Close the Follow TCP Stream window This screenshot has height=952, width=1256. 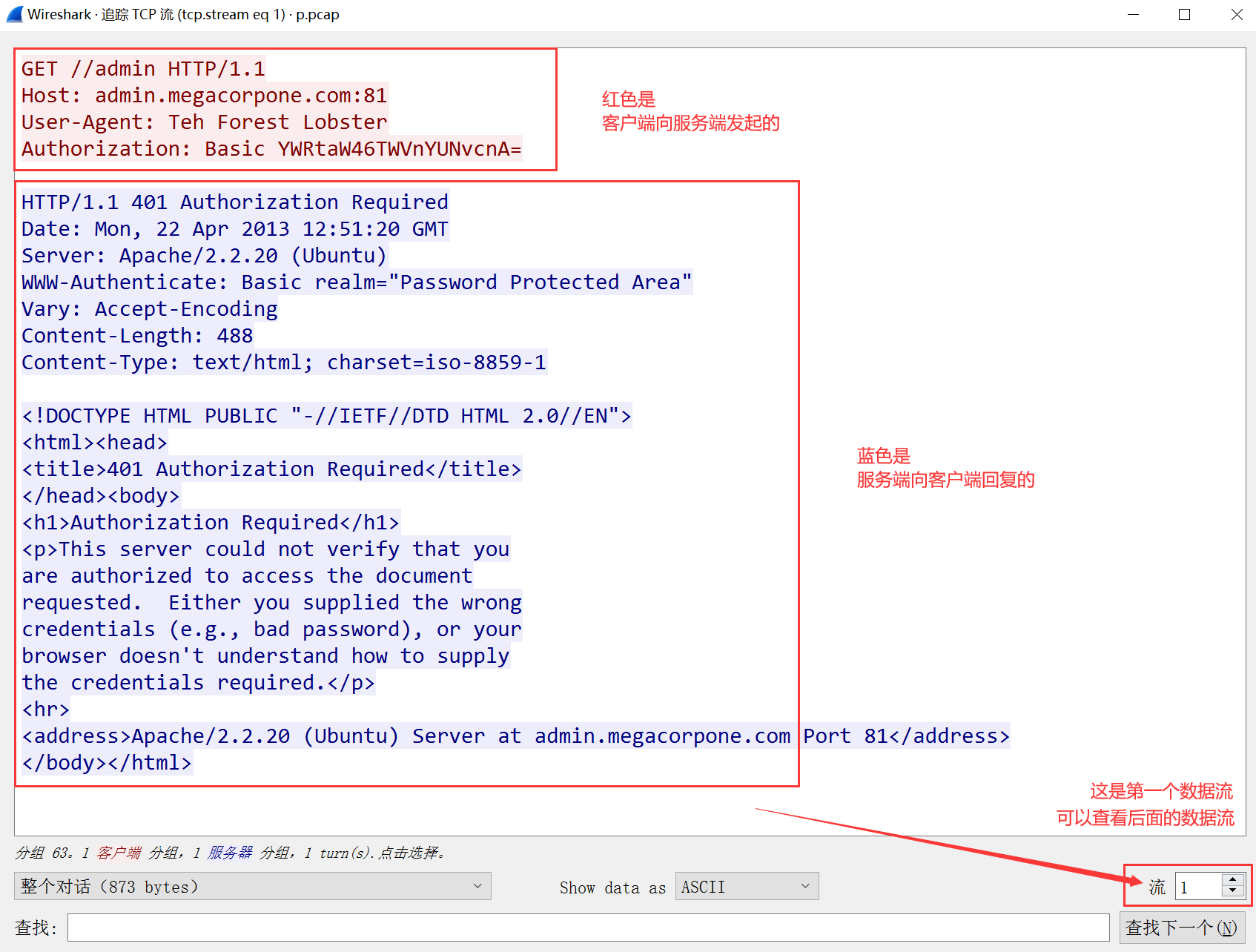[x=1236, y=14]
